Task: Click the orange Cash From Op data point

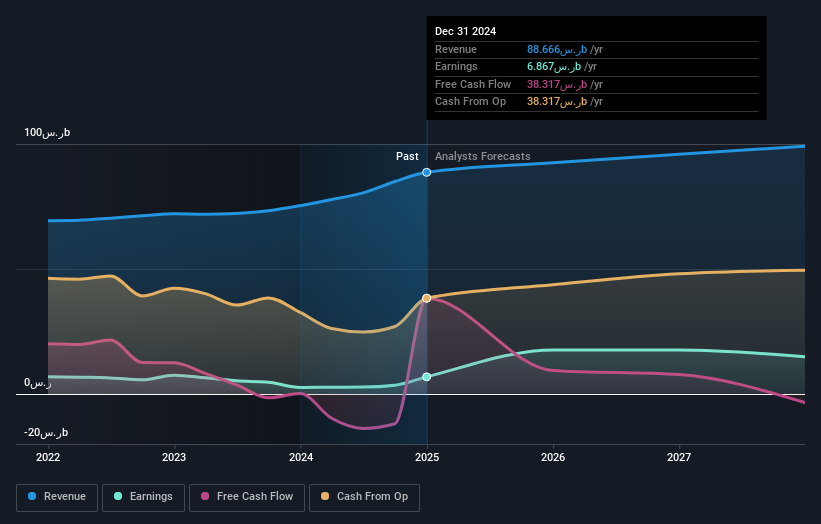Action: 427,298
